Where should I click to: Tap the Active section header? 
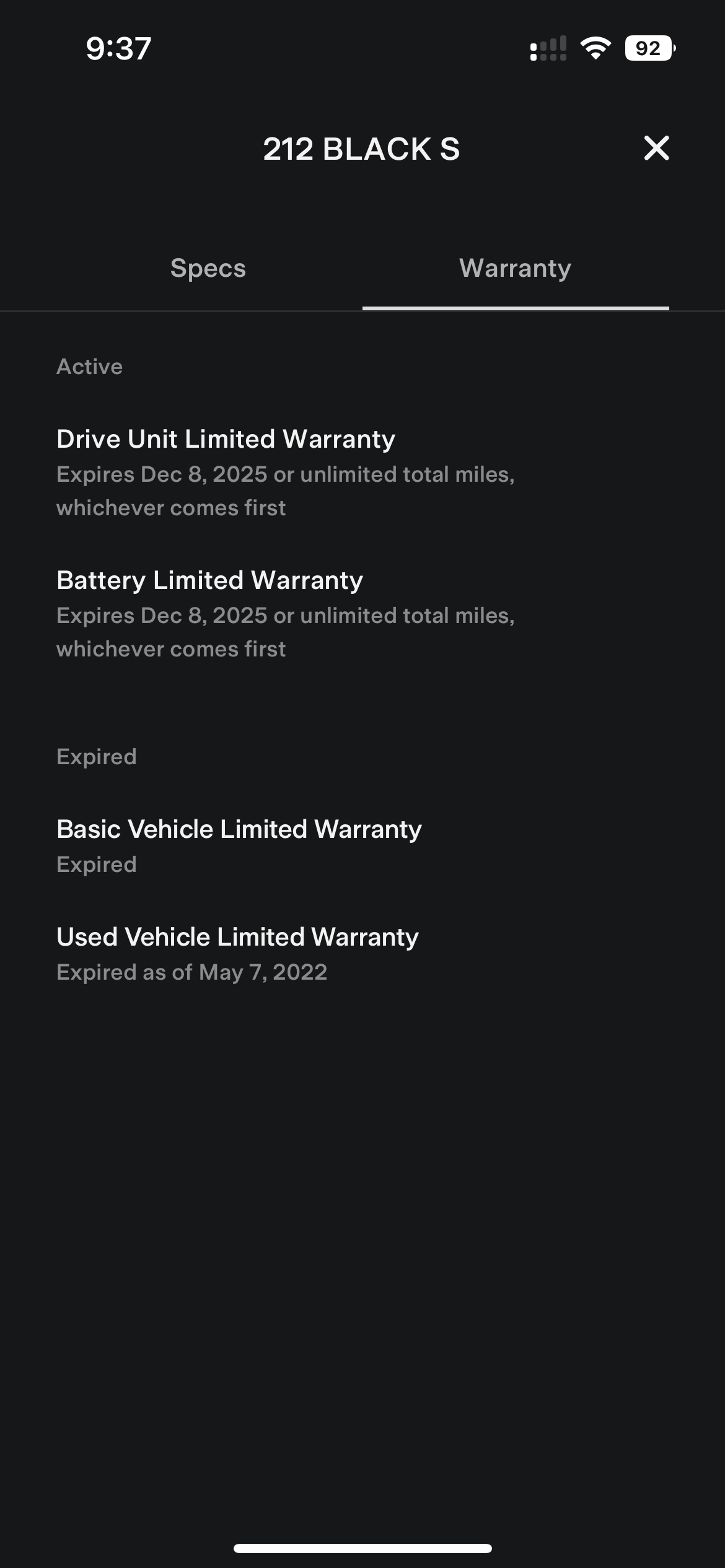[x=89, y=367]
